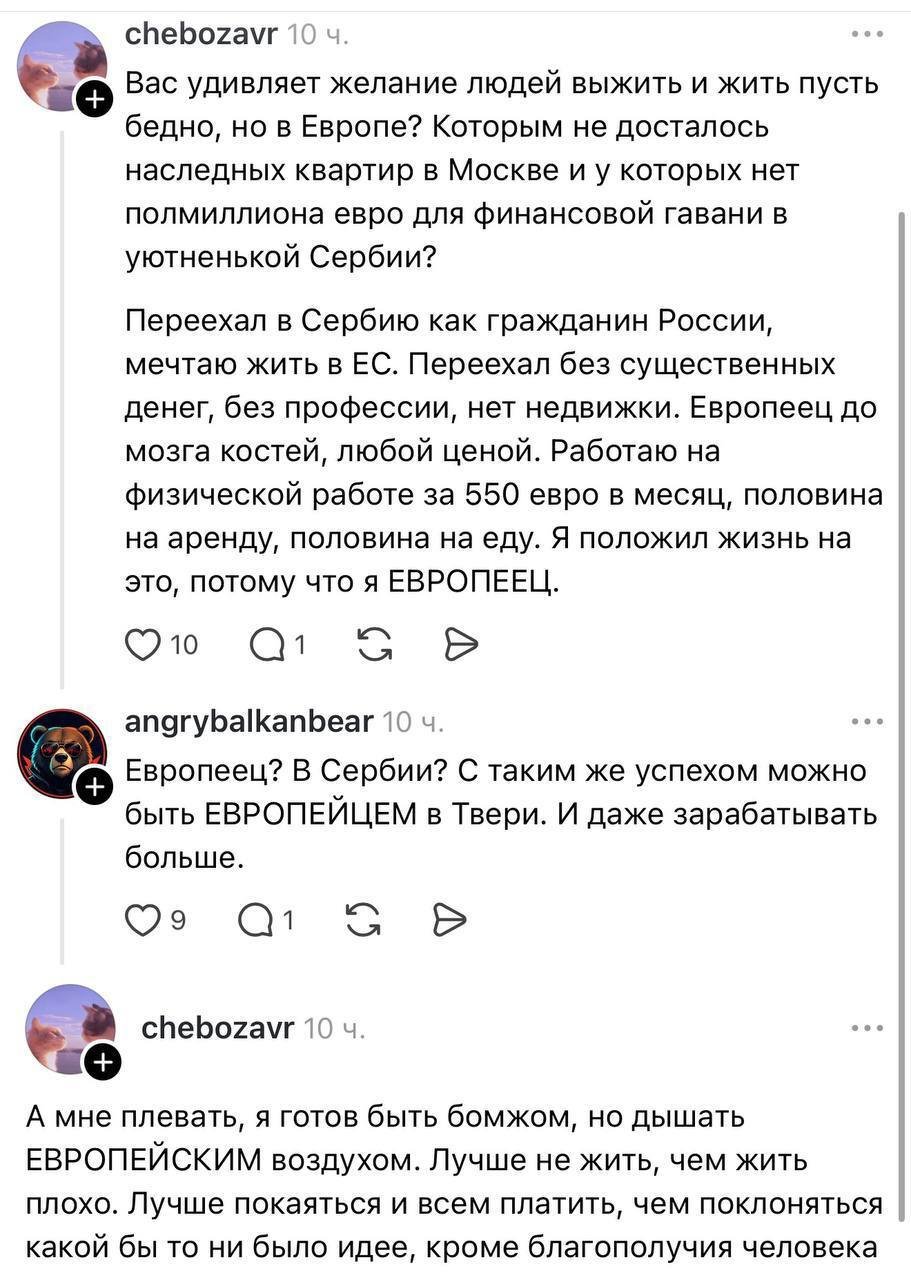Screen dimensions: 911x1280
Task: Open the post text about moving to Serbia
Action: coord(505,451)
